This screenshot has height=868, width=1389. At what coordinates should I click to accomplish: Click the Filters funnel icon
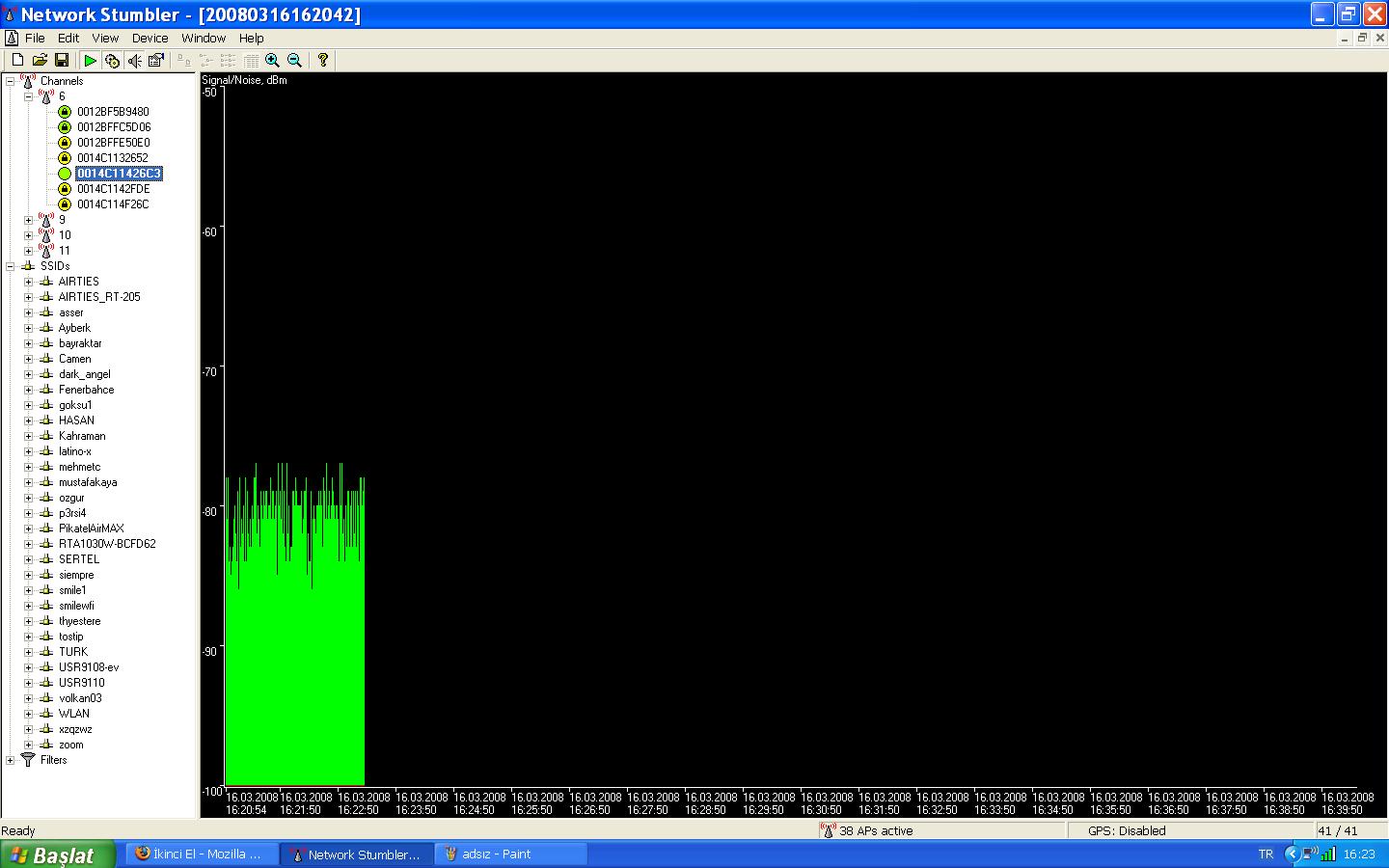coord(28,760)
